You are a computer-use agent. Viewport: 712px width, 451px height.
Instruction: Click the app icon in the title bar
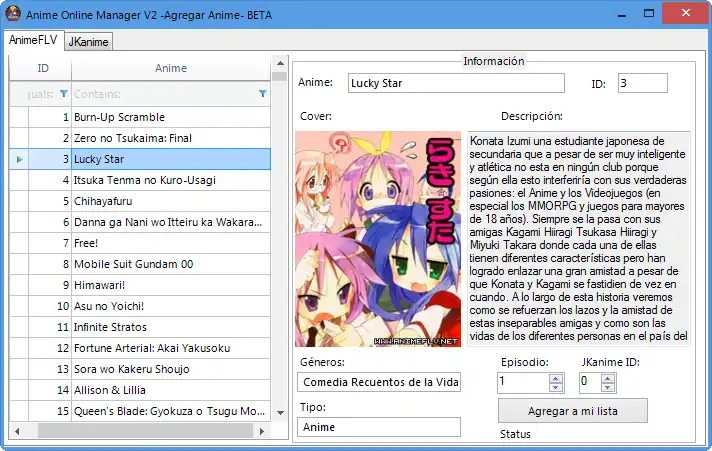pyautogui.click(x=13, y=14)
